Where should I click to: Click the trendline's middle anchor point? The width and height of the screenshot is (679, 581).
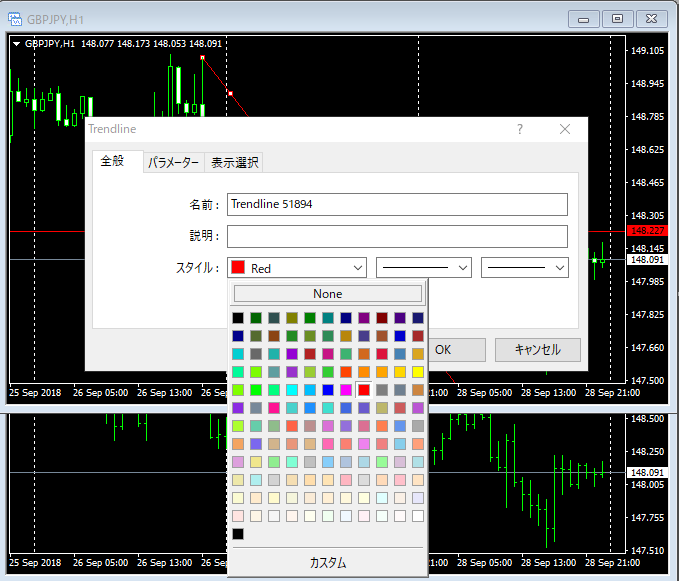230,93
